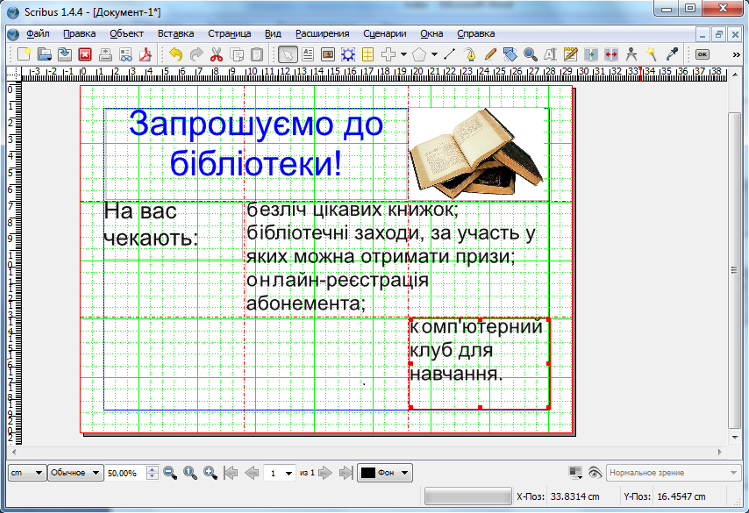
Task: Click the zoom out magnifier button
Action: tap(169, 473)
